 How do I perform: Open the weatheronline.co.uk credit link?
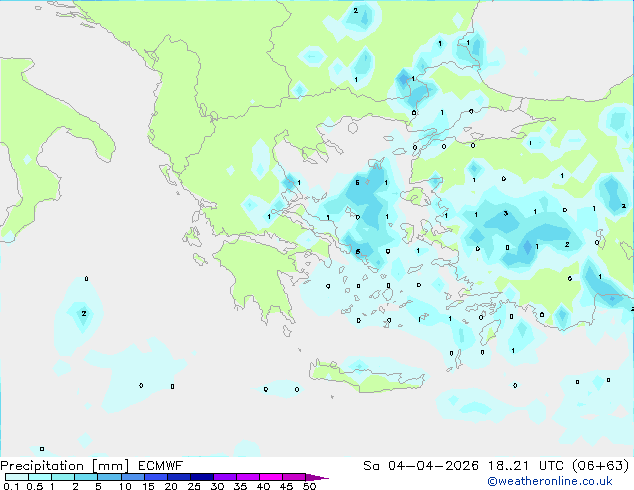(550, 481)
